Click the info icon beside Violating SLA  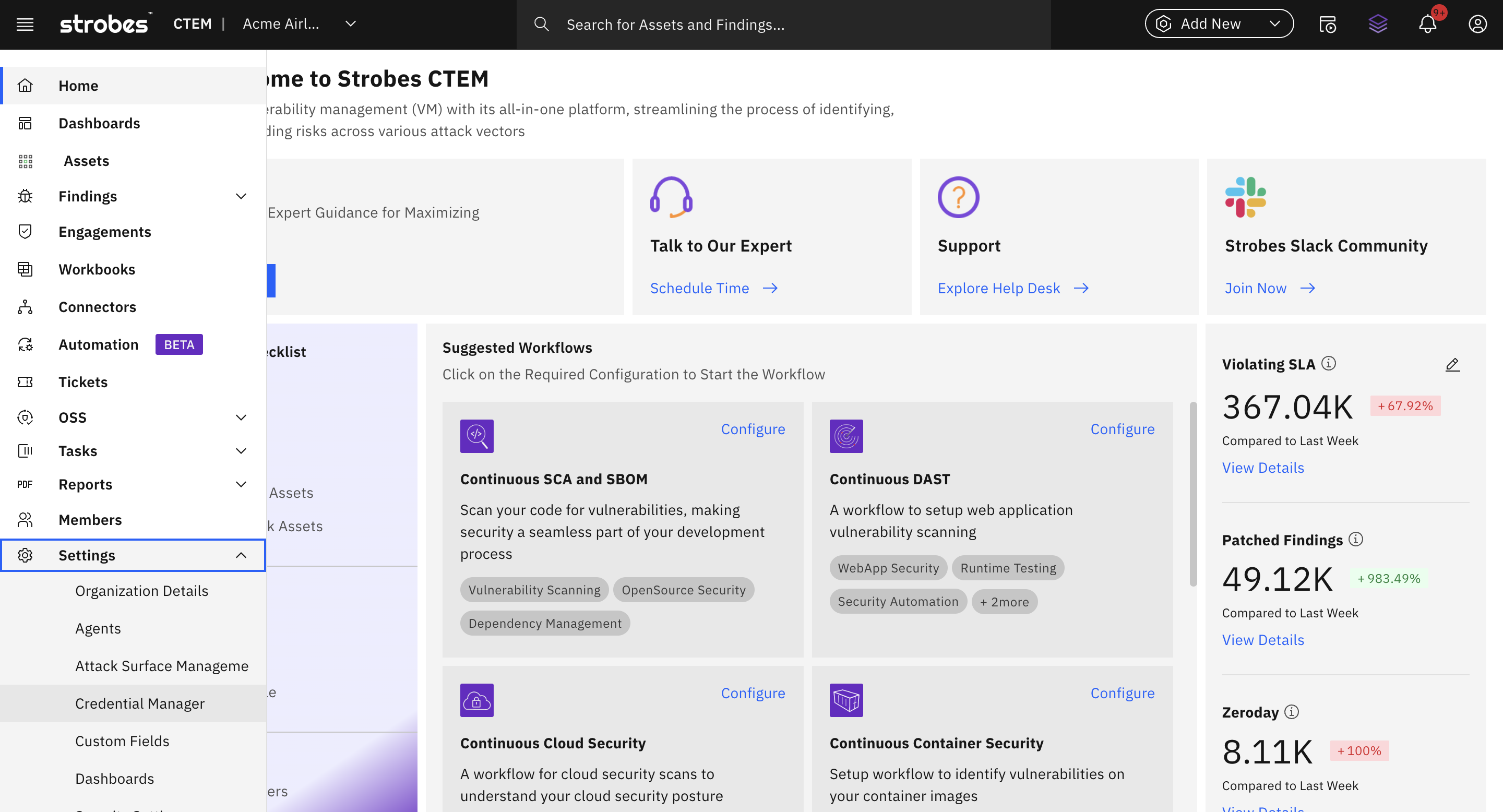pyautogui.click(x=1329, y=363)
